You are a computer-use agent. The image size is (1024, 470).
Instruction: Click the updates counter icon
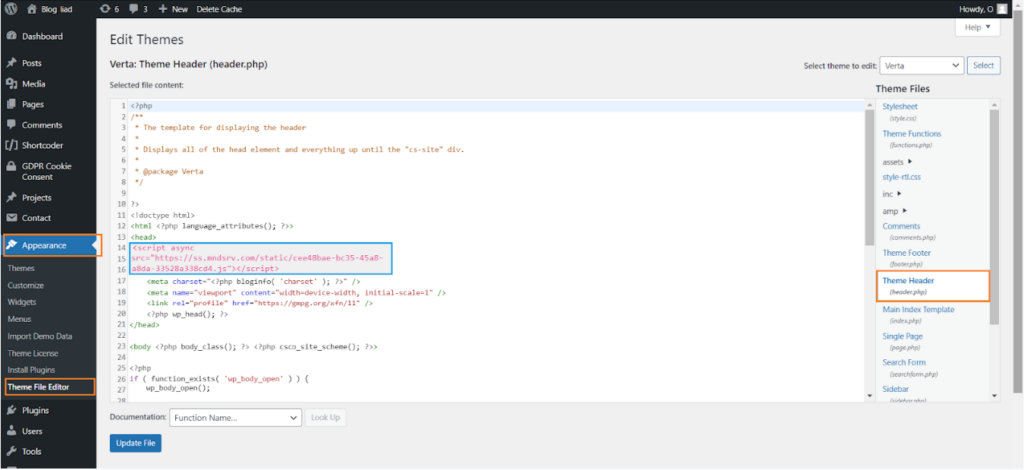(106, 8)
